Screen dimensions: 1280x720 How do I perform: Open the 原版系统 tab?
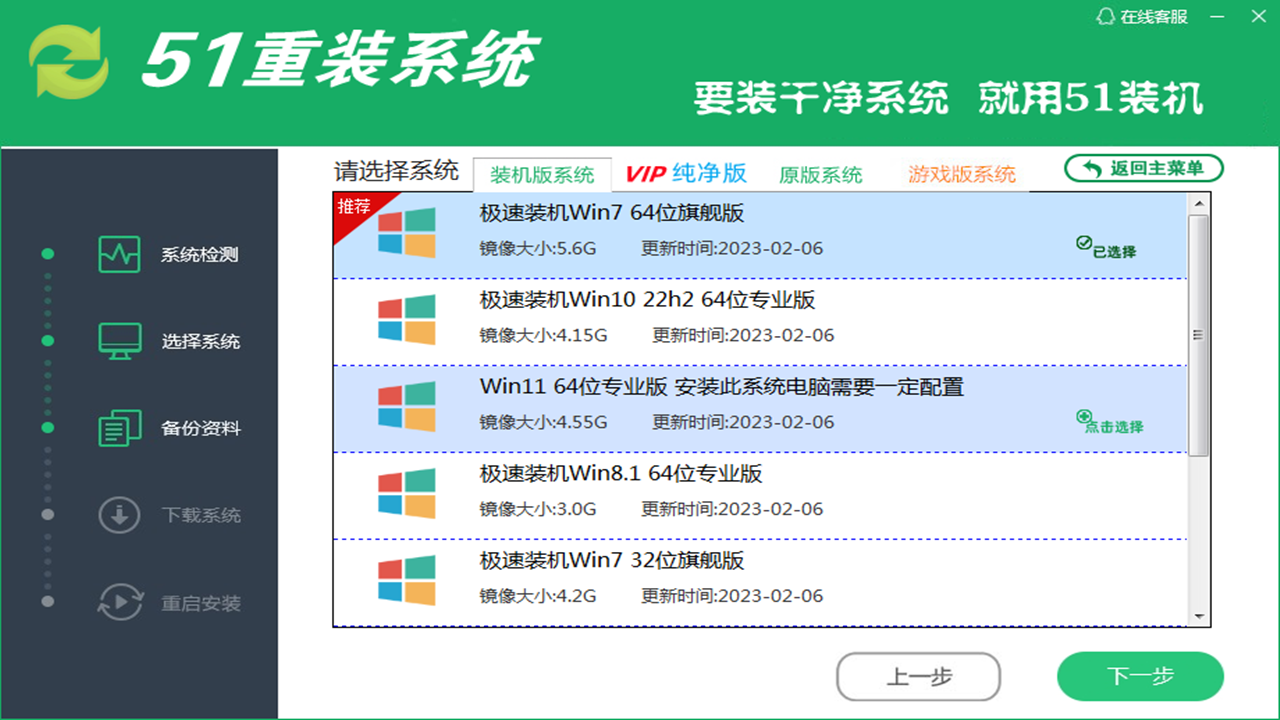(x=820, y=172)
